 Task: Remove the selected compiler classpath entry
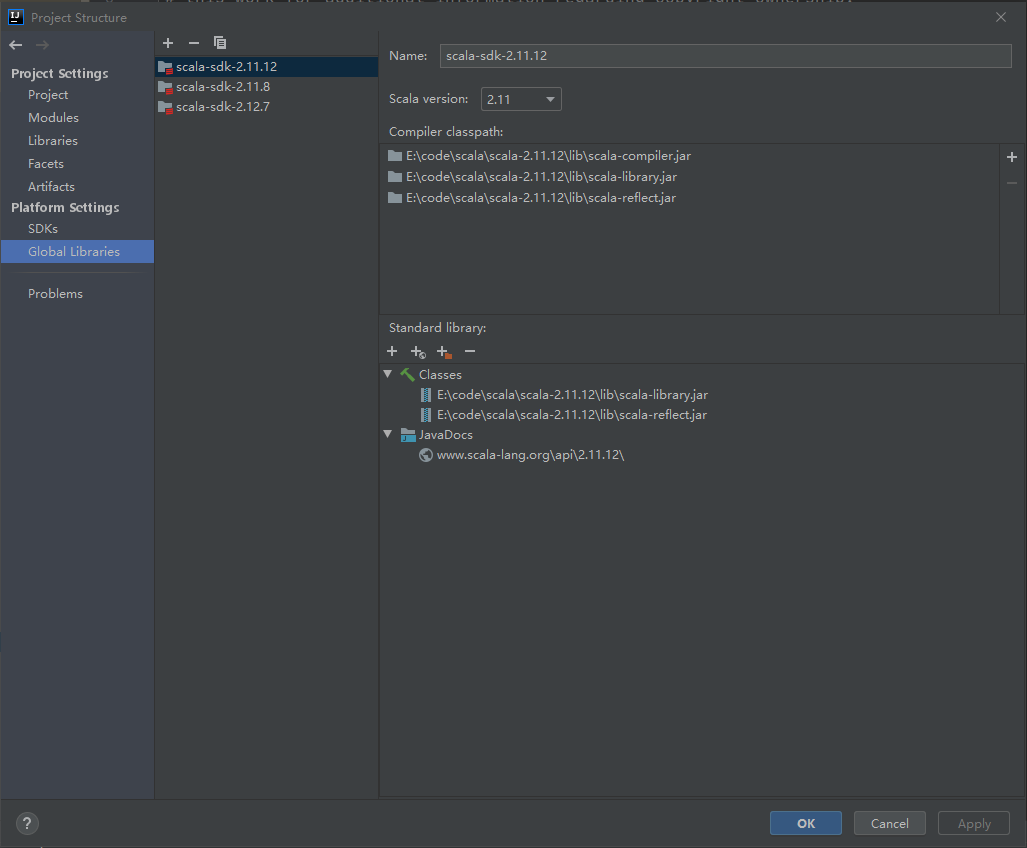(x=1012, y=183)
